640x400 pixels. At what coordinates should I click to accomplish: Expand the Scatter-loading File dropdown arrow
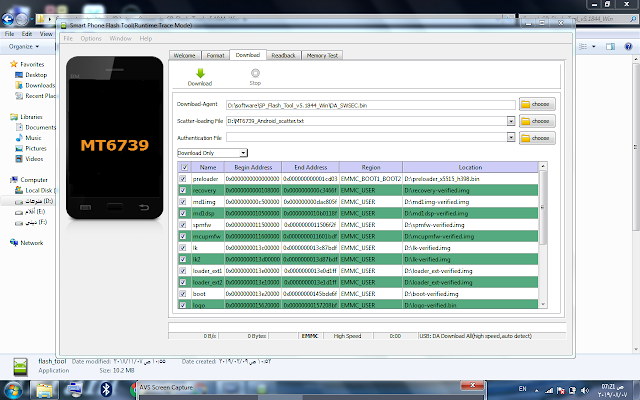point(511,121)
